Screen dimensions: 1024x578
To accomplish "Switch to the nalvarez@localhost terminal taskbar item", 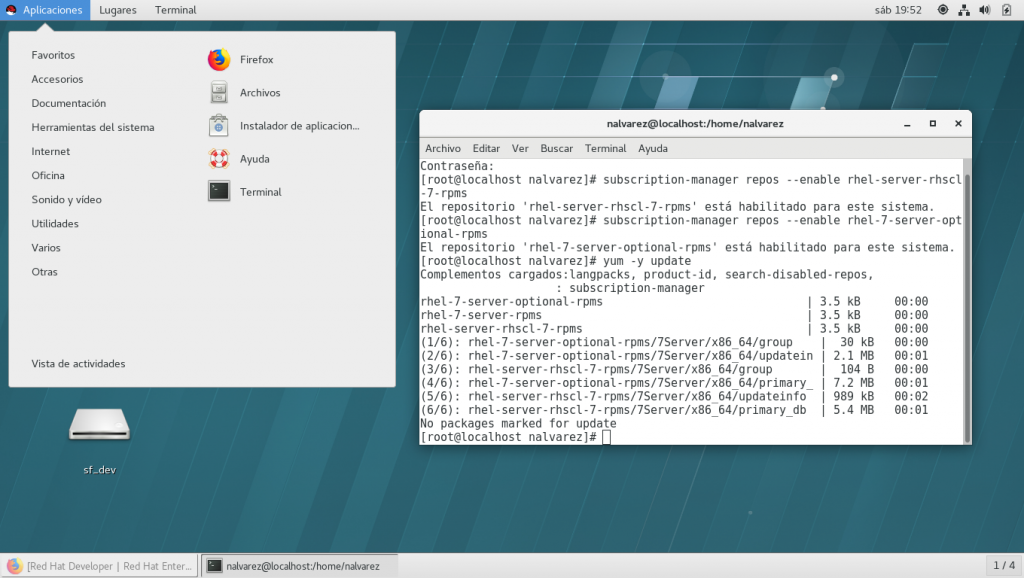I will pyautogui.click(x=299, y=566).
